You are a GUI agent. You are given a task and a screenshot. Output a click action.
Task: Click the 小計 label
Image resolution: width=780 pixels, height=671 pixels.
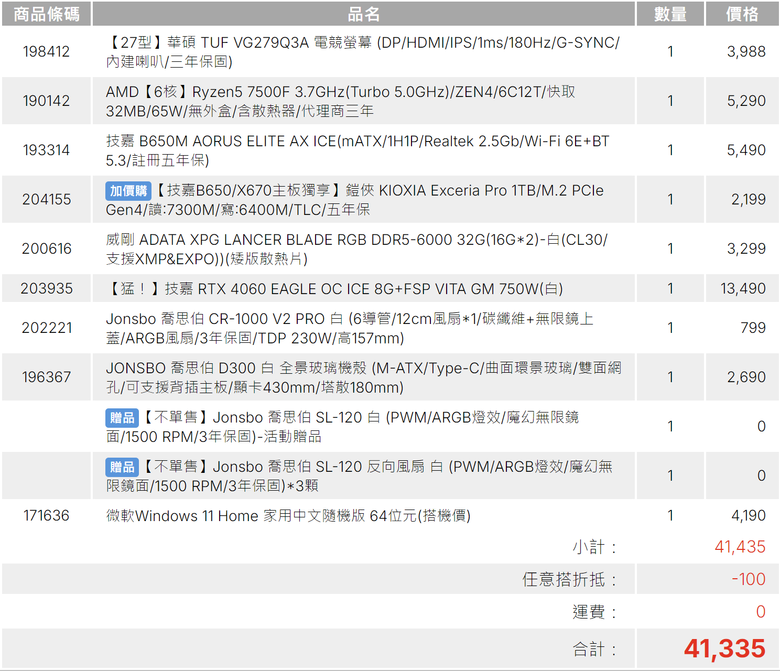(594, 547)
